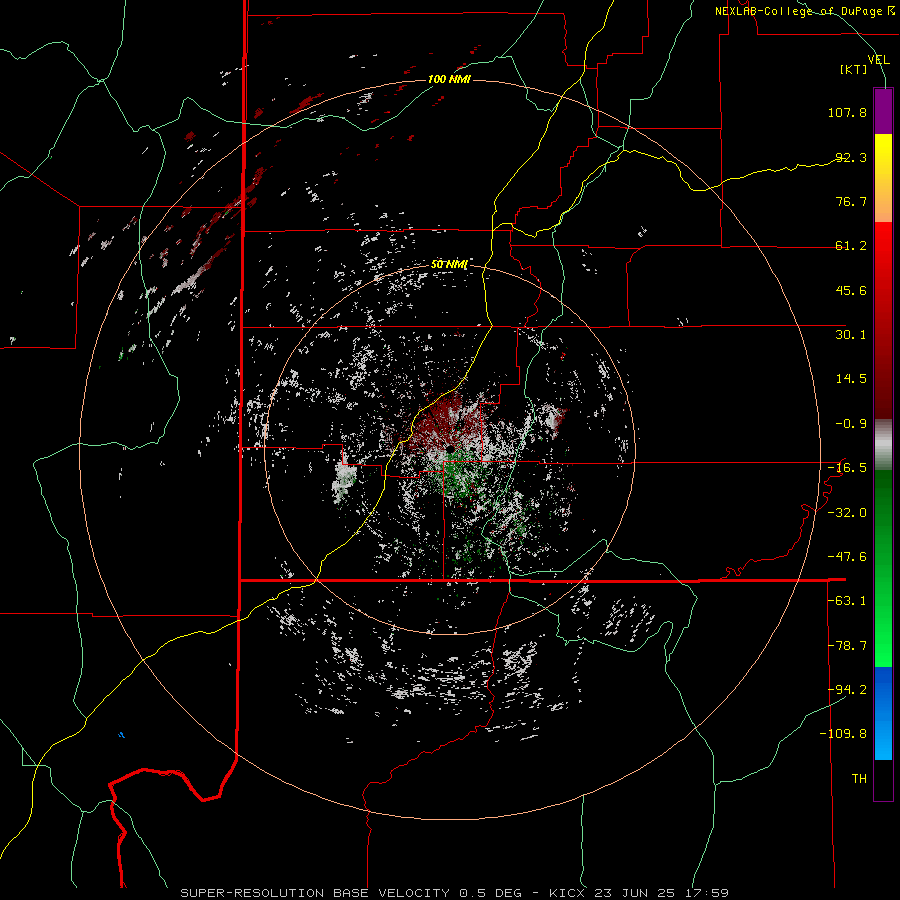Viewport: 900px width, 900px height.
Task: Select the 14.5 velocity scale value
Action: (851, 379)
